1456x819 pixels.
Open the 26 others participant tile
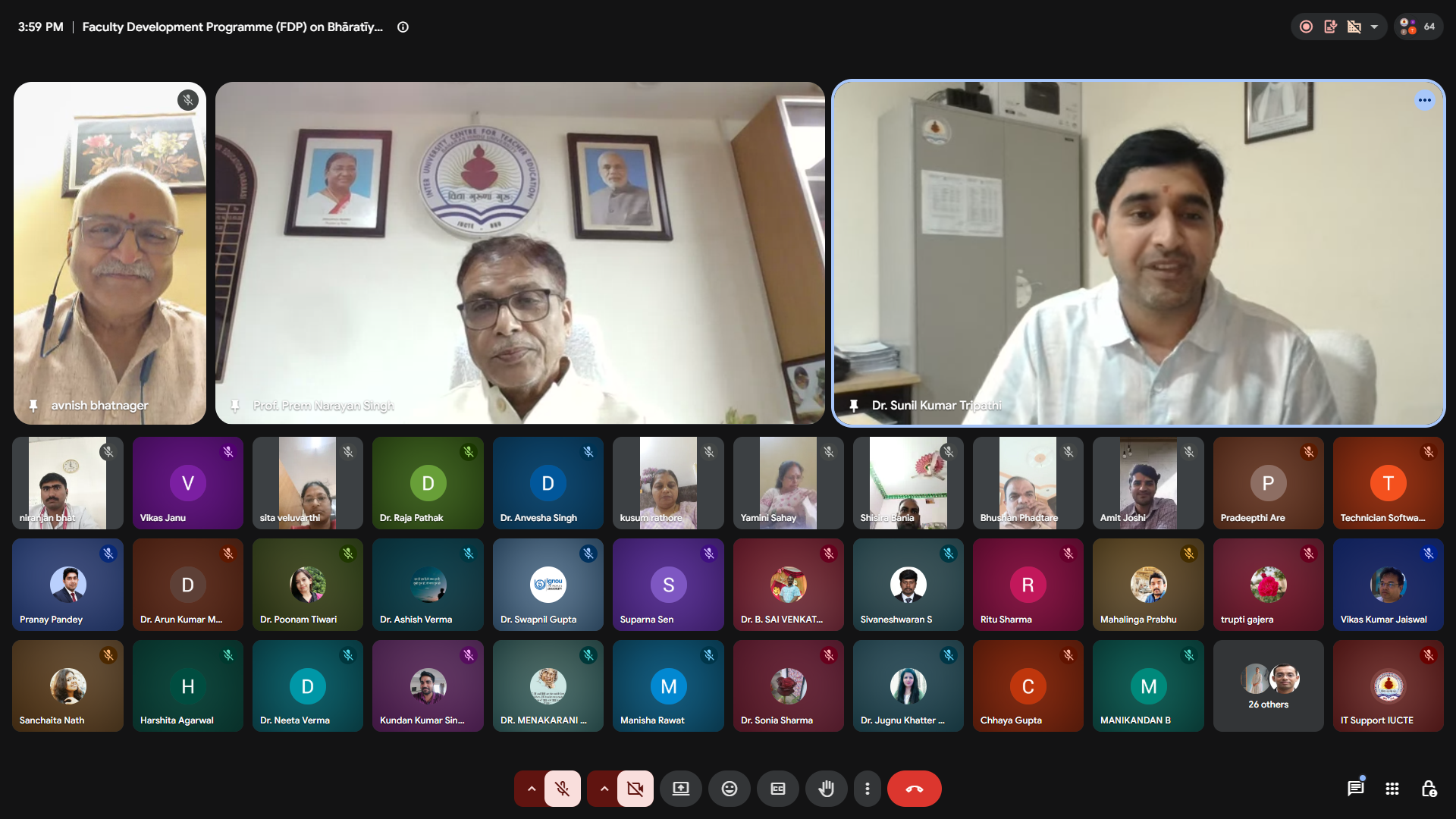coord(1268,686)
